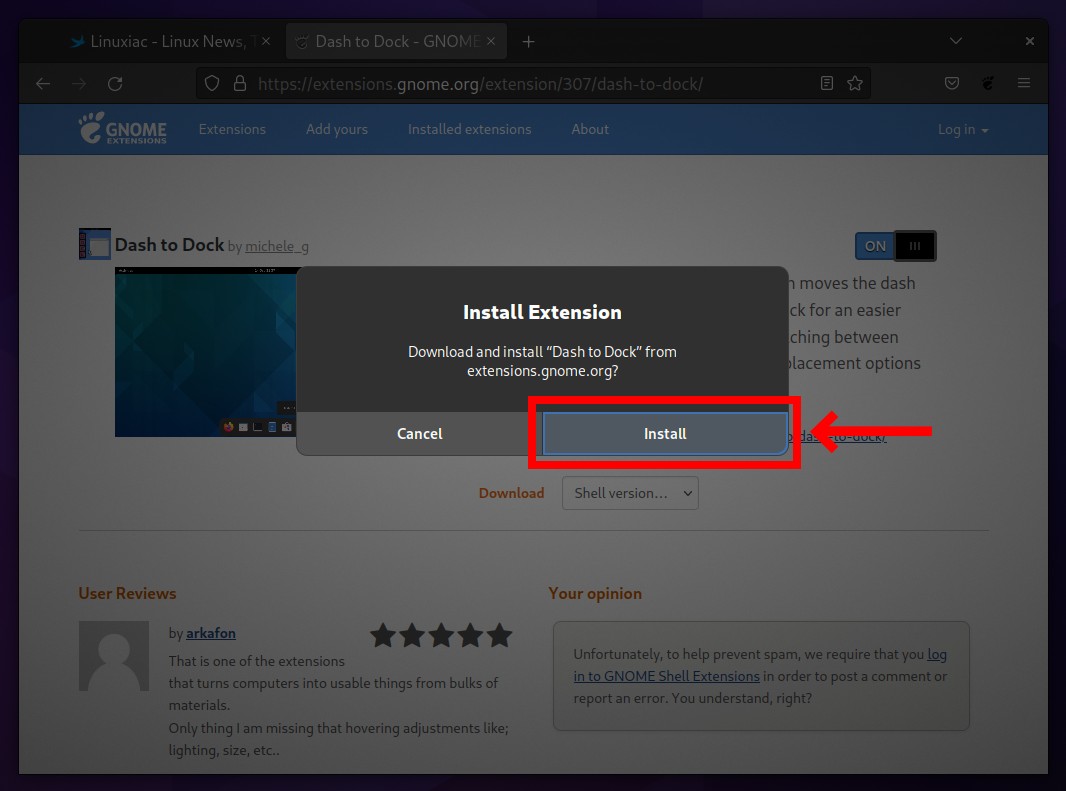Switch to the Linuxiac browser tab
This screenshot has width=1066, height=791.
coord(167,41)
